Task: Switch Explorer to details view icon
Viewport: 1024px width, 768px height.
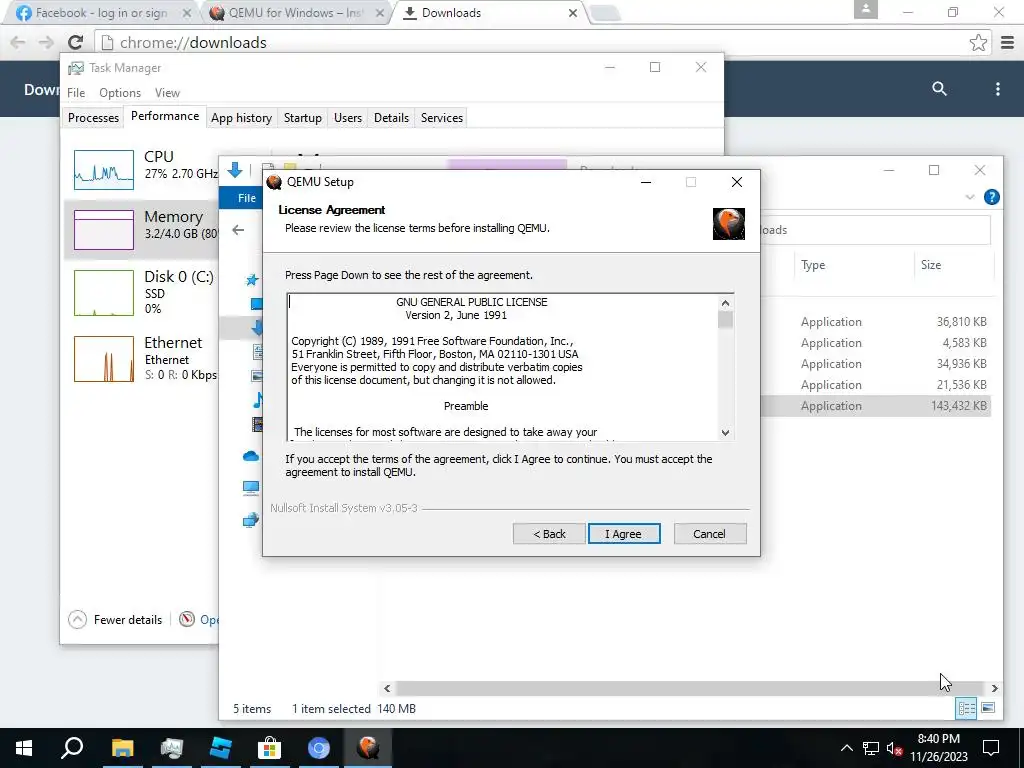Action: (966, 709)
